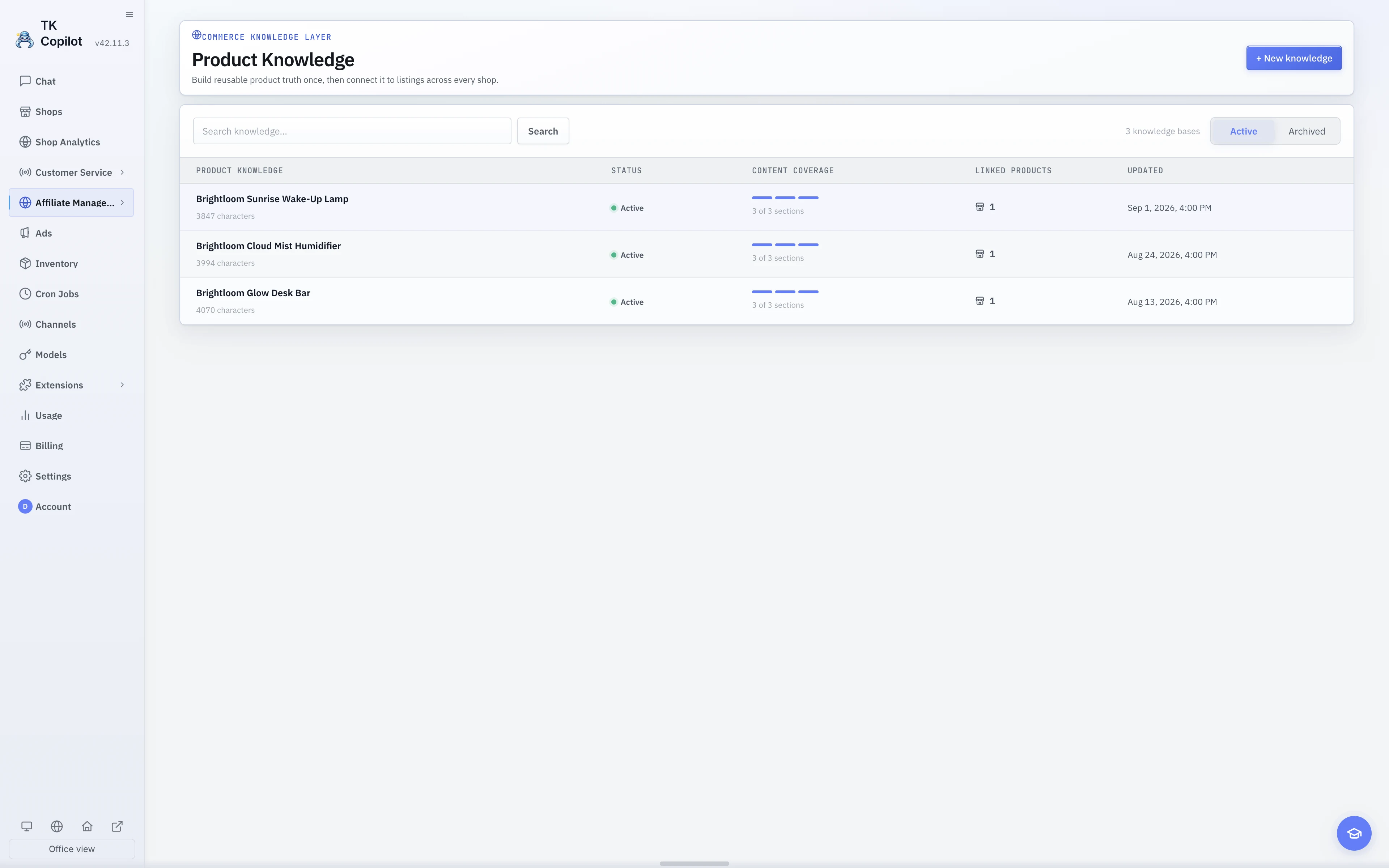
Task: Expand the Extensions submenu chevron
Action: pos(122,385)
